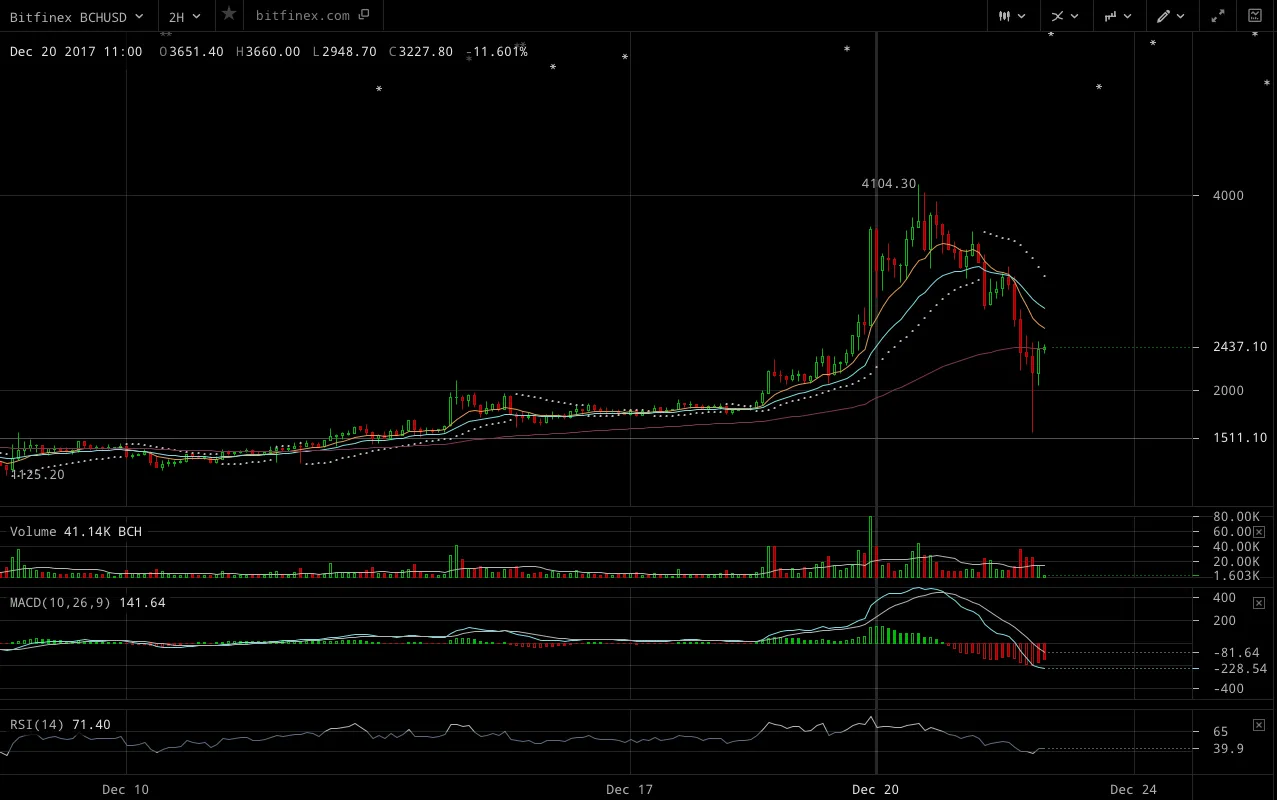Click the 1125.20 low price marker
1277x800 pixels.
tap(38, 475)
